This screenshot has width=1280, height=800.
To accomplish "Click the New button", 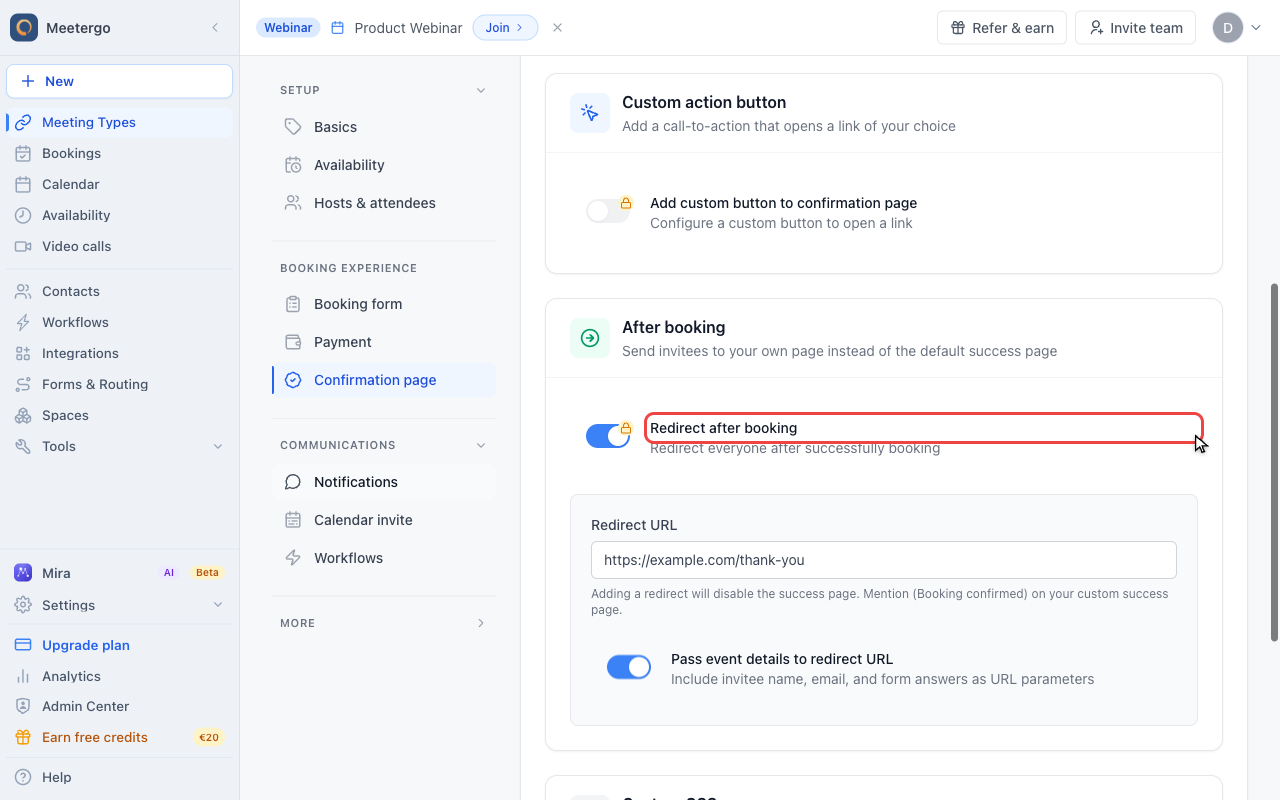I will pyautogui.click(x=119, y=81).
